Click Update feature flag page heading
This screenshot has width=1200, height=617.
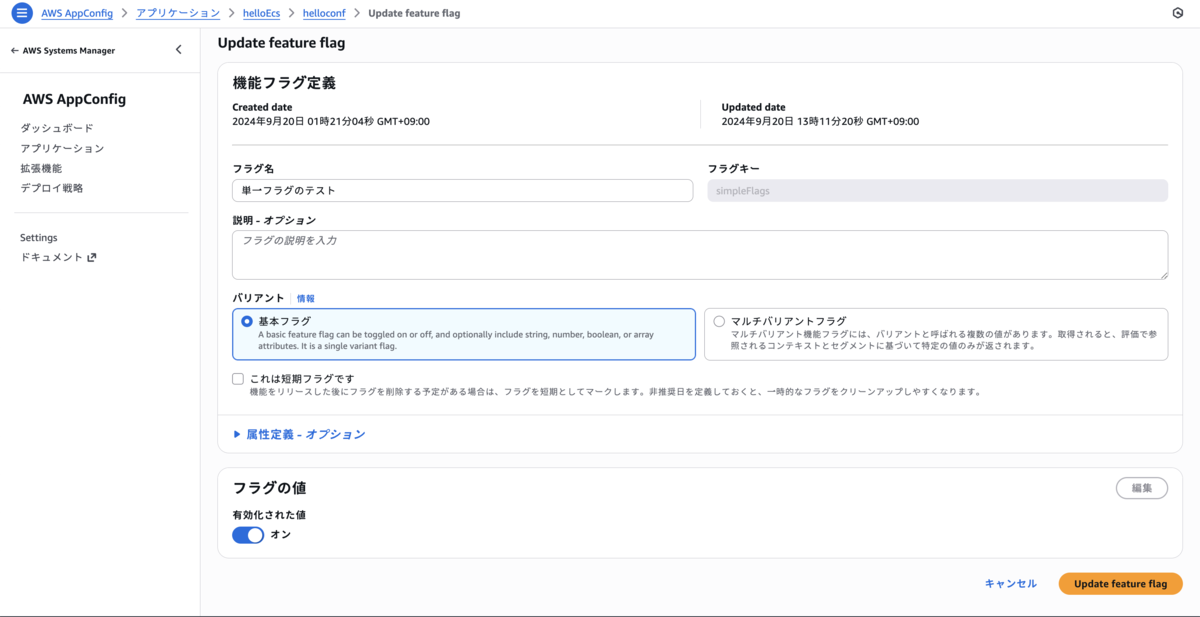point(281,43)
